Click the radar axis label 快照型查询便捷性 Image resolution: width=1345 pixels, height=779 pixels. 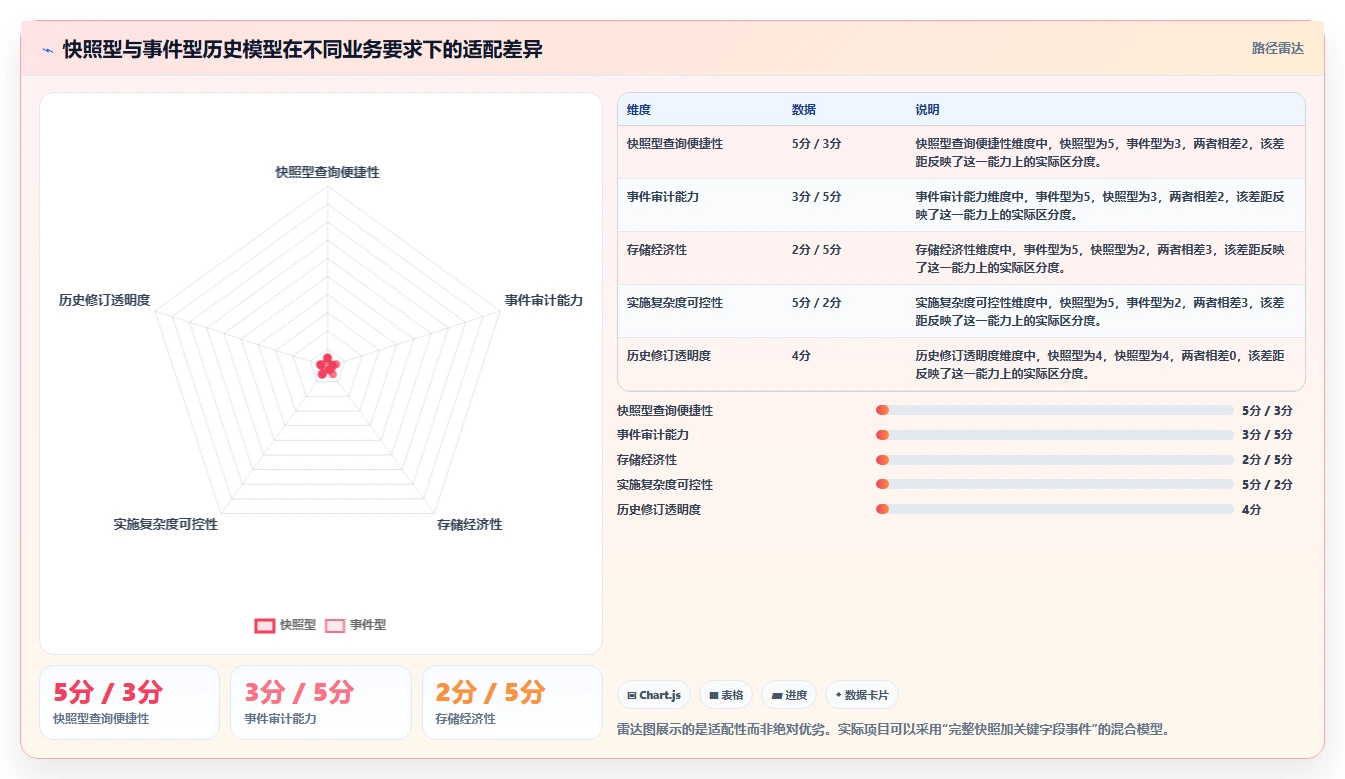point(328,172)
